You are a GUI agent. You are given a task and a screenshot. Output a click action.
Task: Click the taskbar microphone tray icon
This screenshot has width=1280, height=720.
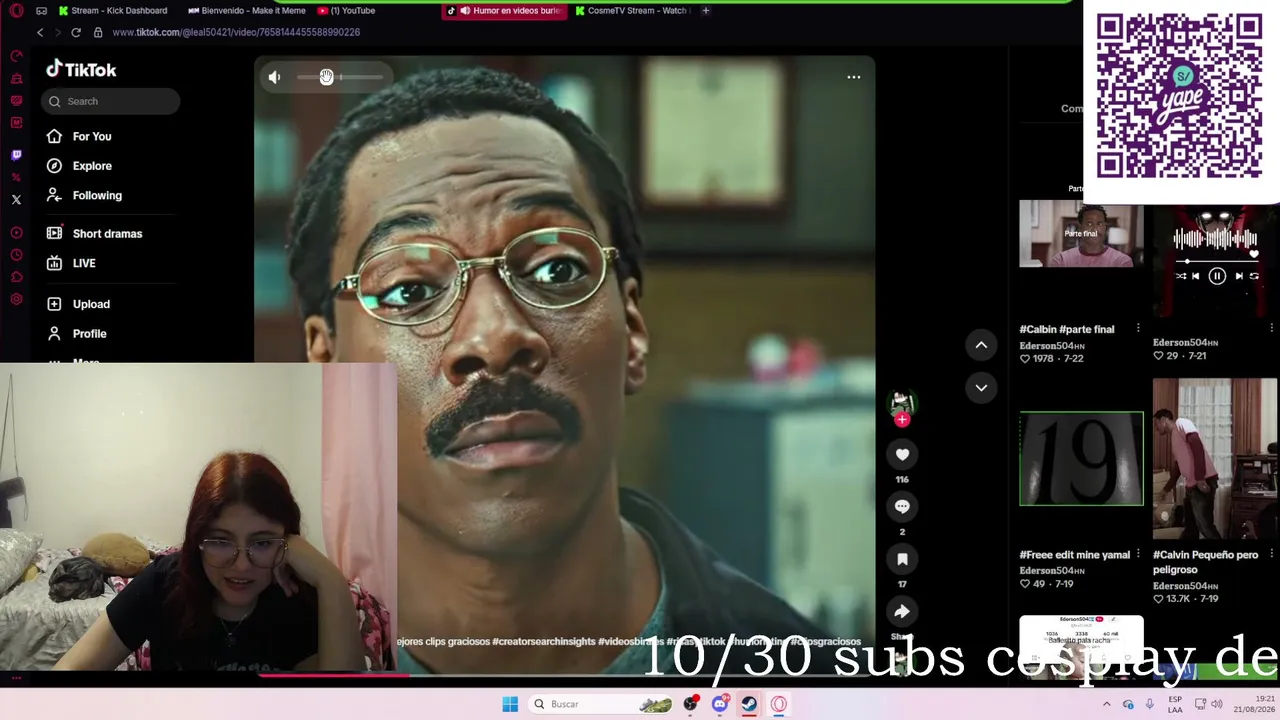(1149, 704)
